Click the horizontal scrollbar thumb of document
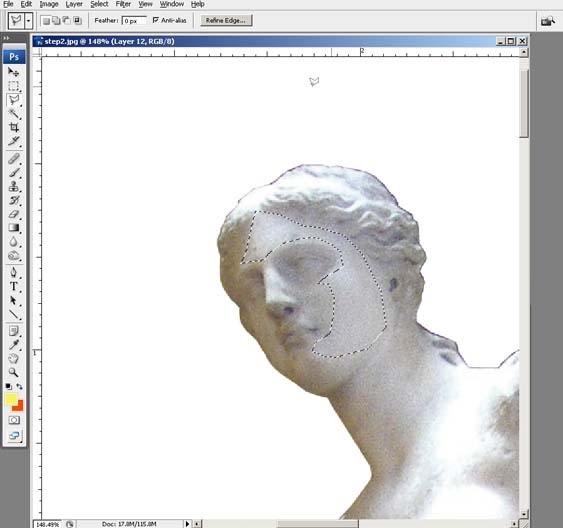Image resolution: width=563 pixels, height=528 pixels. [317, 524]
